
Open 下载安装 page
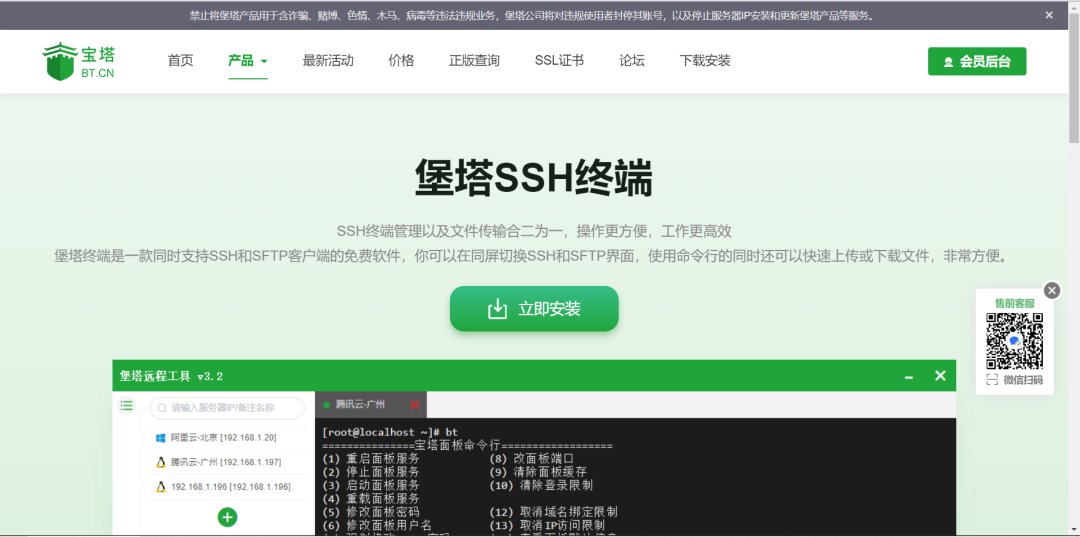pyautogui.click(x=705, y=61)
